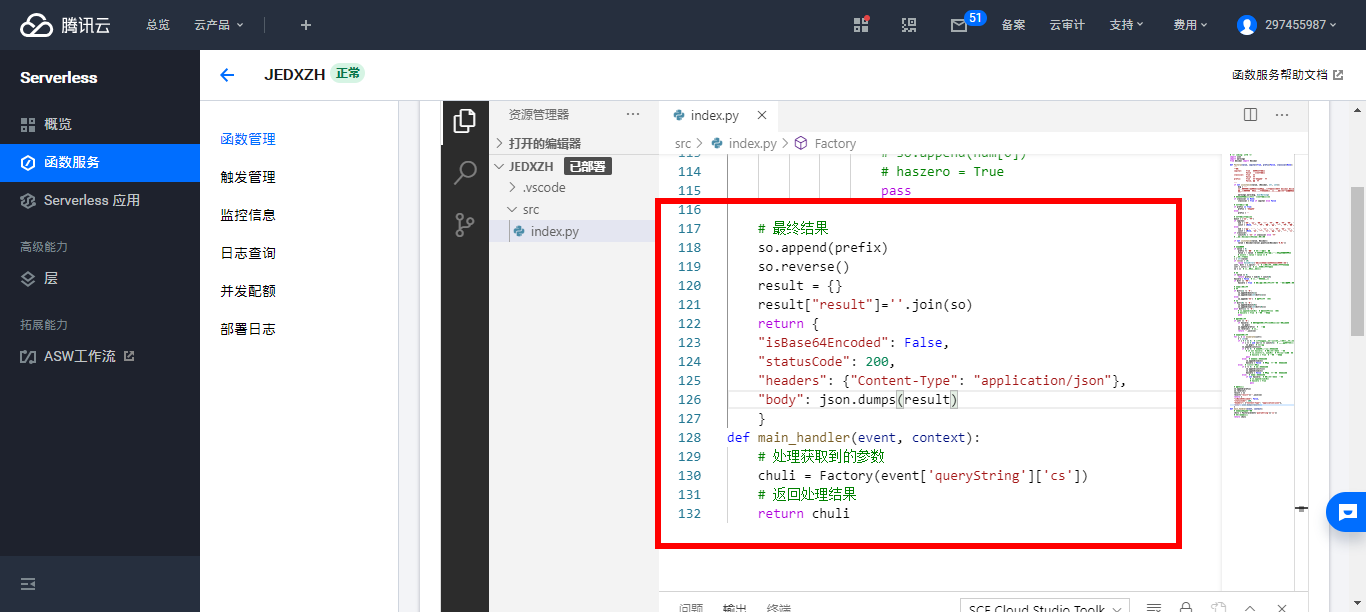Open the Layer sidebar item
Image resolution: width=1366 pixels, height=612 pixels.
(x=100, y=279)
